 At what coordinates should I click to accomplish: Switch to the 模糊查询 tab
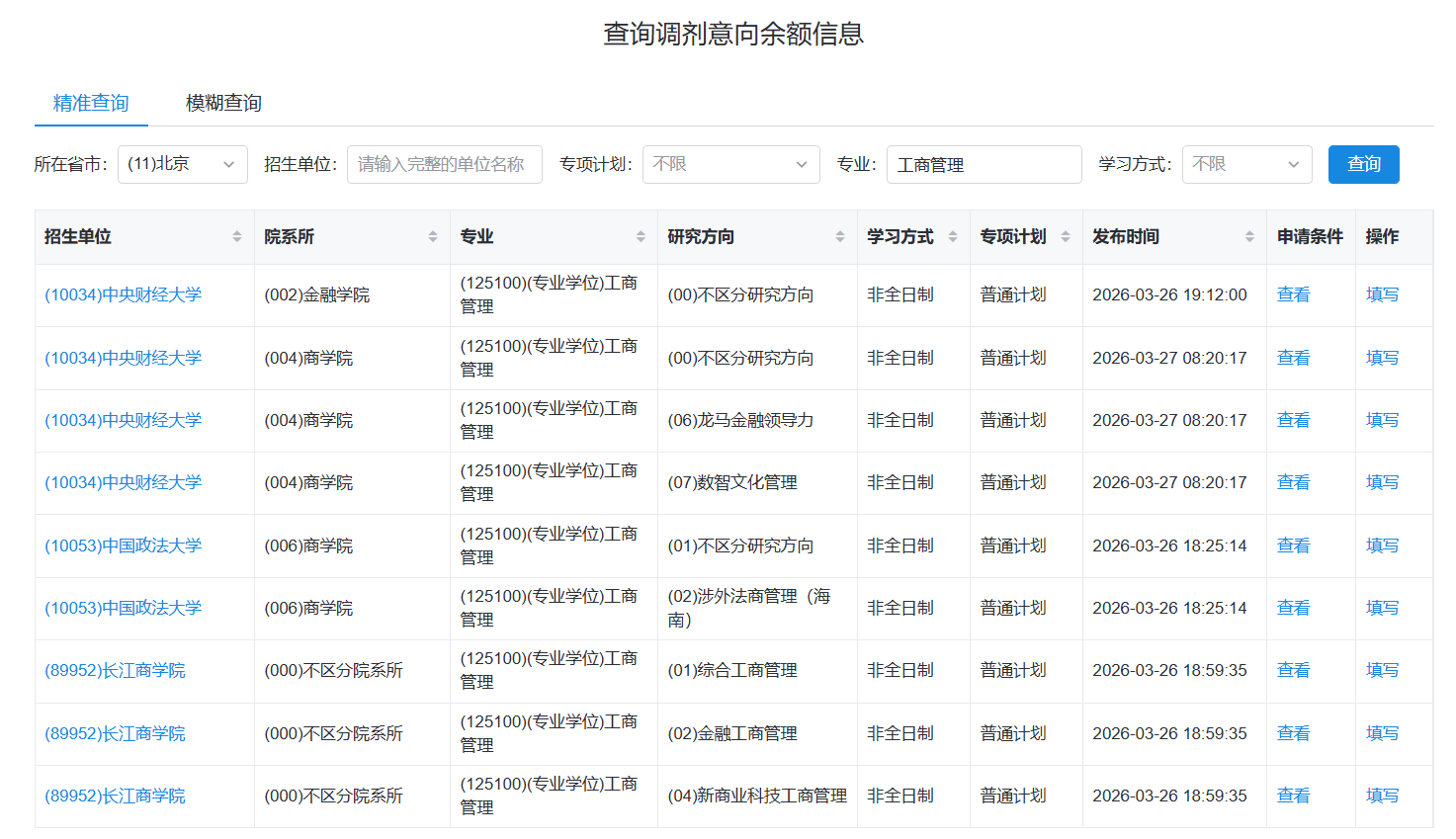tap(223, 103)
